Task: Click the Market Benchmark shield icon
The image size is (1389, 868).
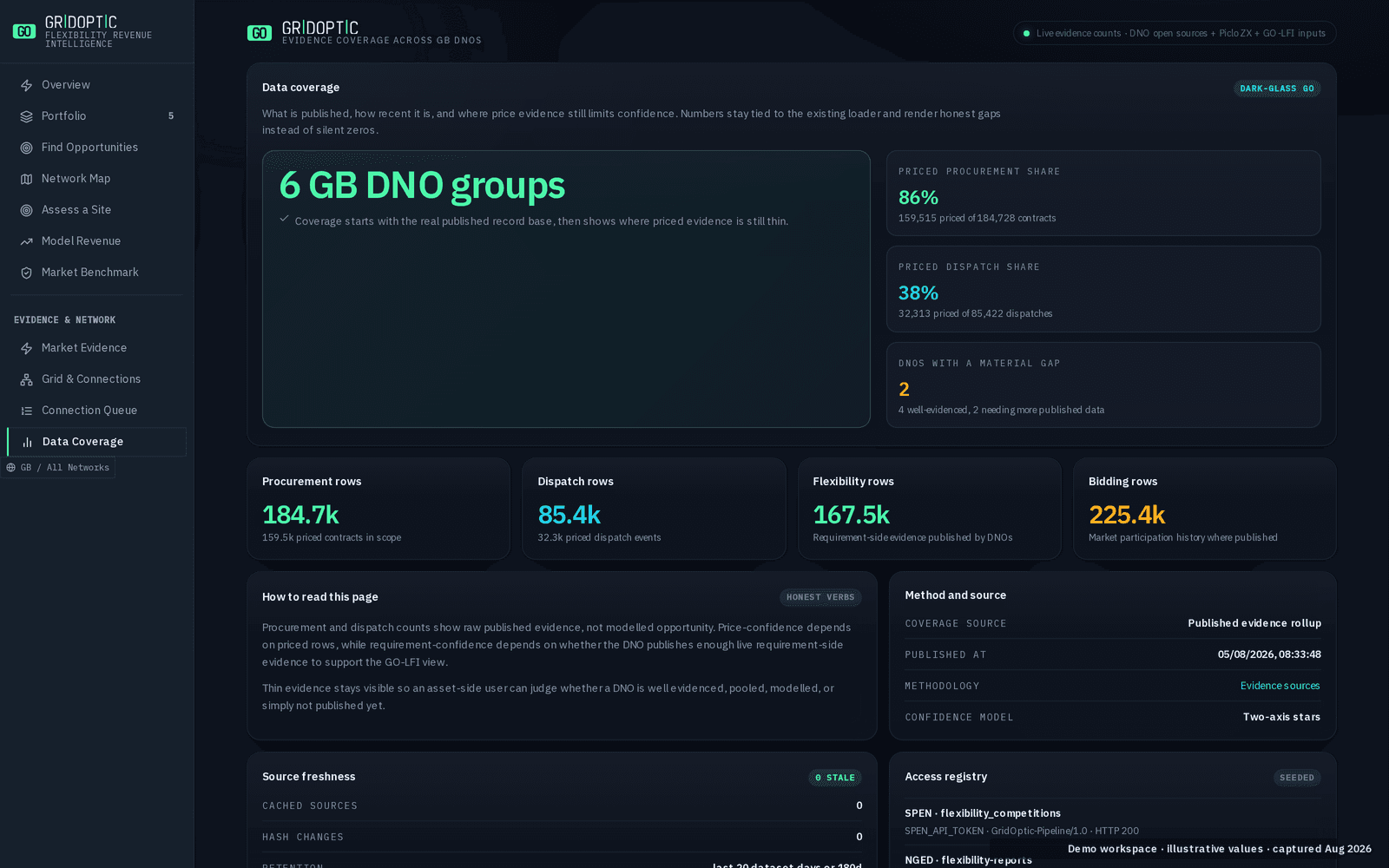Action: pos(26,273)
